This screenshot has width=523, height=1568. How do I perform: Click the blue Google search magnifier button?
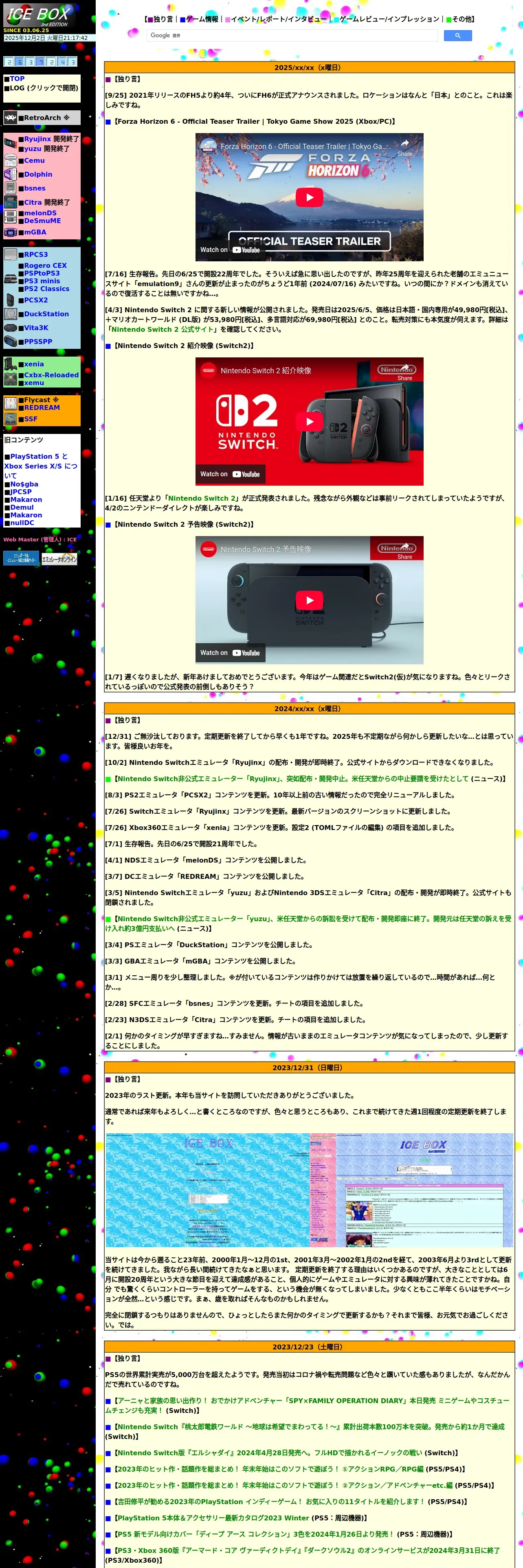click(x=457, y=35)
